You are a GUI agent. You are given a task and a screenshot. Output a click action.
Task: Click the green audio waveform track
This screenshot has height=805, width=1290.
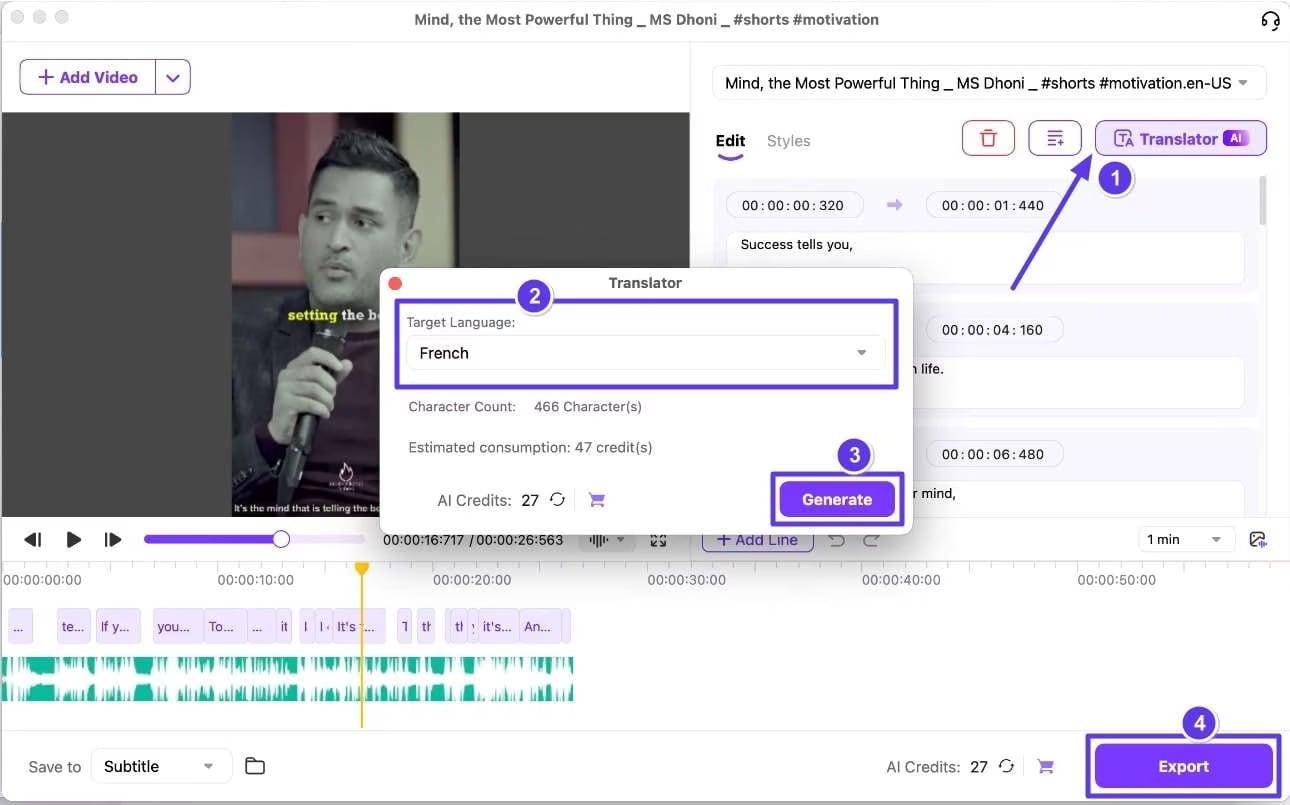coord(288,678)
